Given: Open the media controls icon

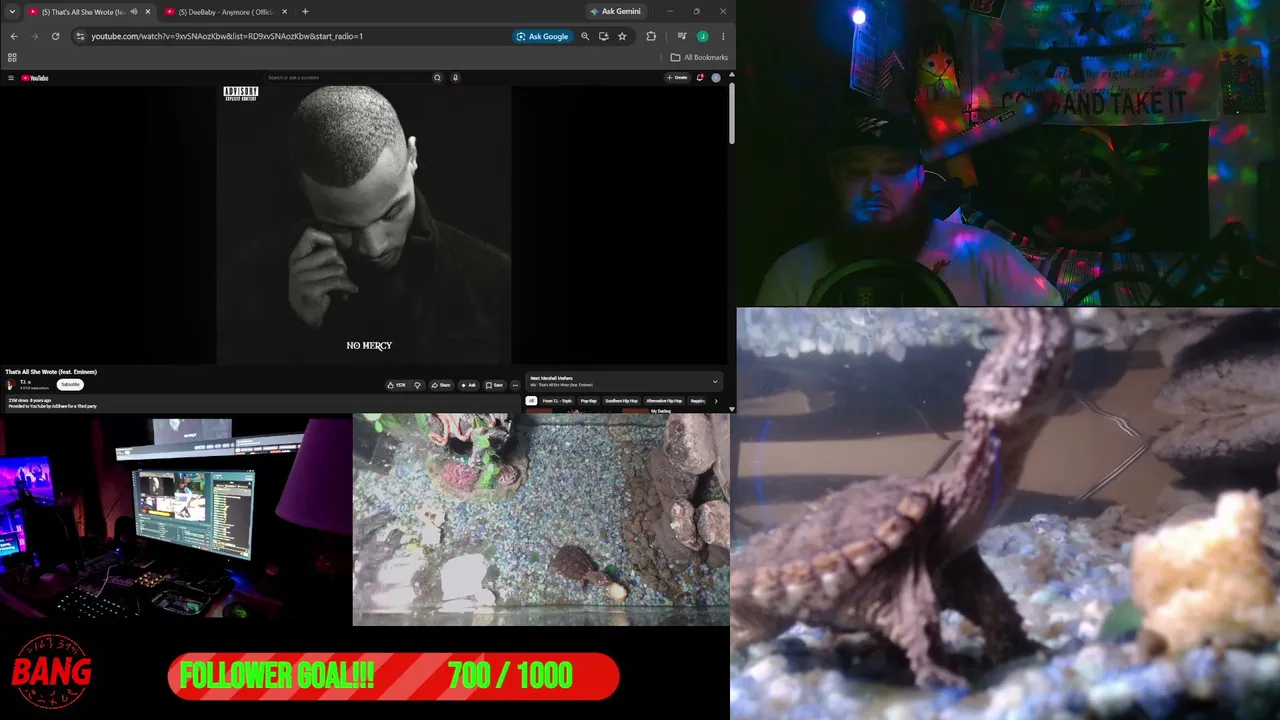Looking at the screenshot, I should point(684,36).
